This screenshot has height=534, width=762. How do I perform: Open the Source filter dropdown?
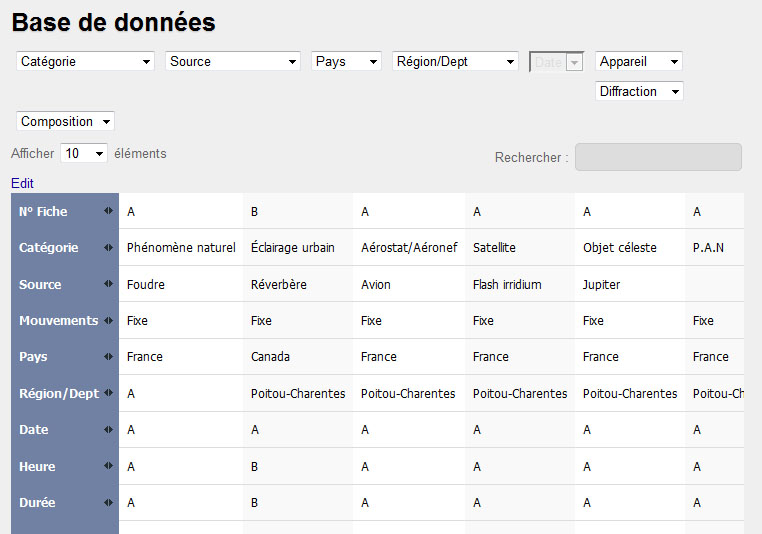tap(233, 61)
